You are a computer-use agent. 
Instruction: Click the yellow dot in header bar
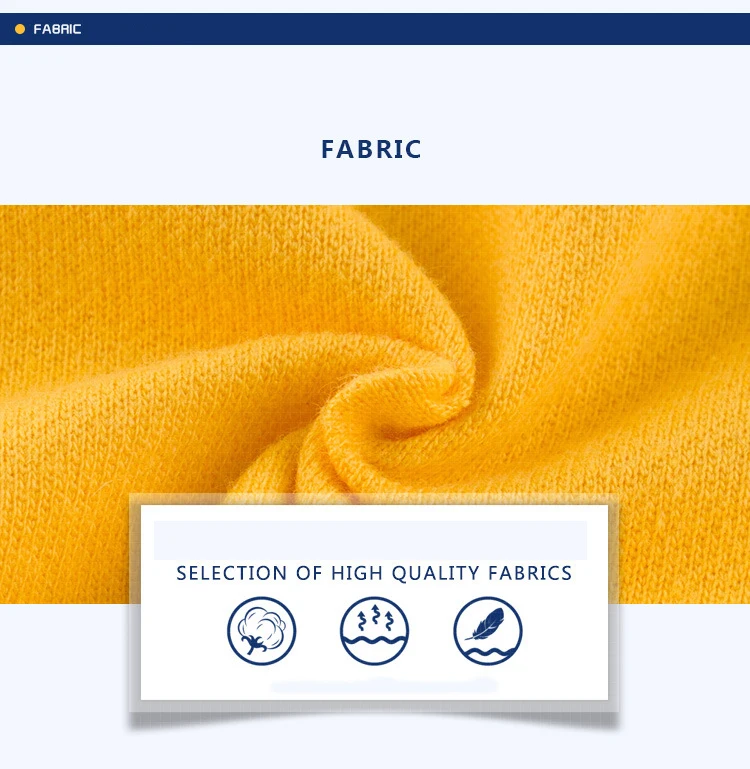20,29
